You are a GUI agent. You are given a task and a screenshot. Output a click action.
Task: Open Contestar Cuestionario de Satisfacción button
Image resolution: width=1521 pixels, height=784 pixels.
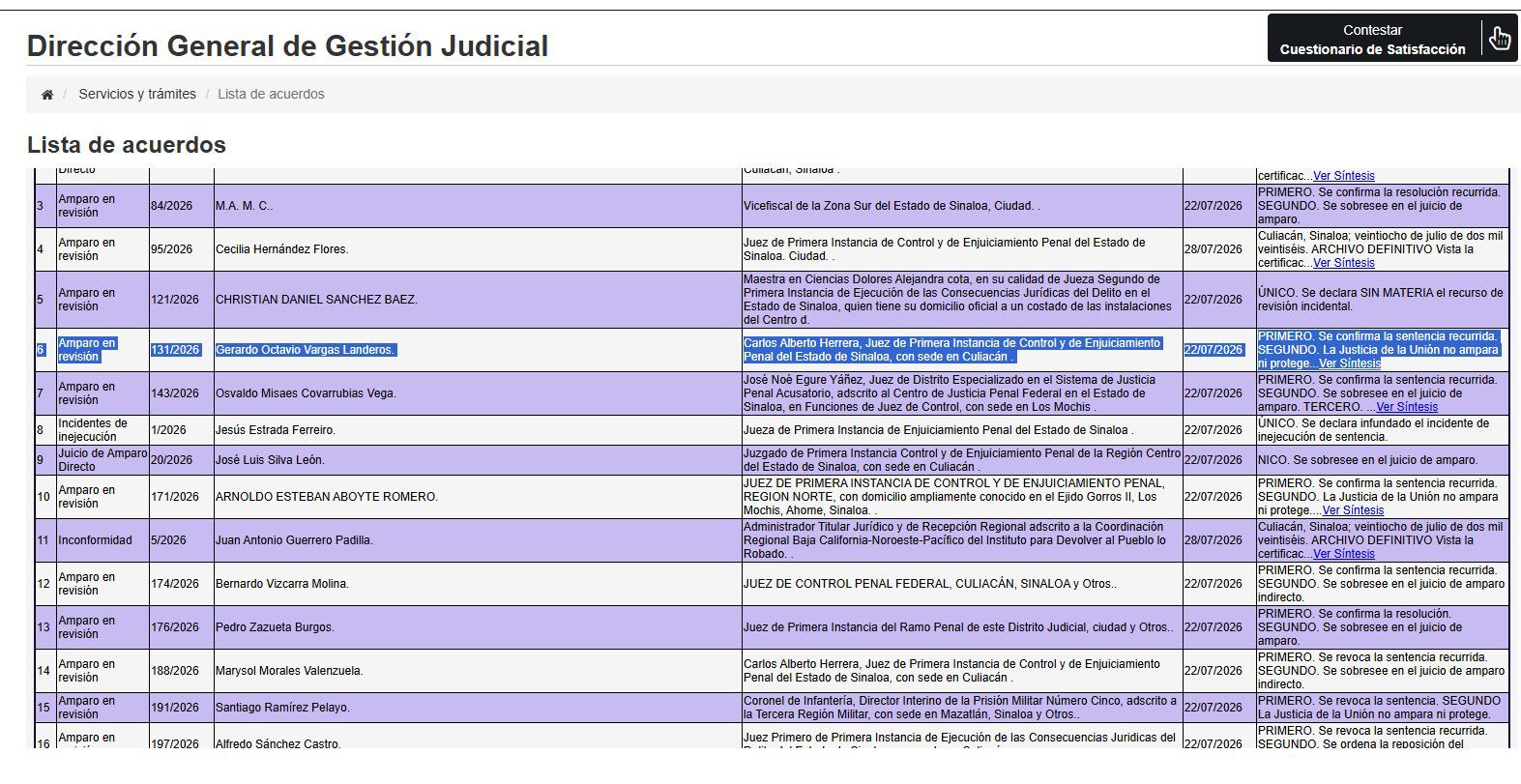(x=1391, y=39)
